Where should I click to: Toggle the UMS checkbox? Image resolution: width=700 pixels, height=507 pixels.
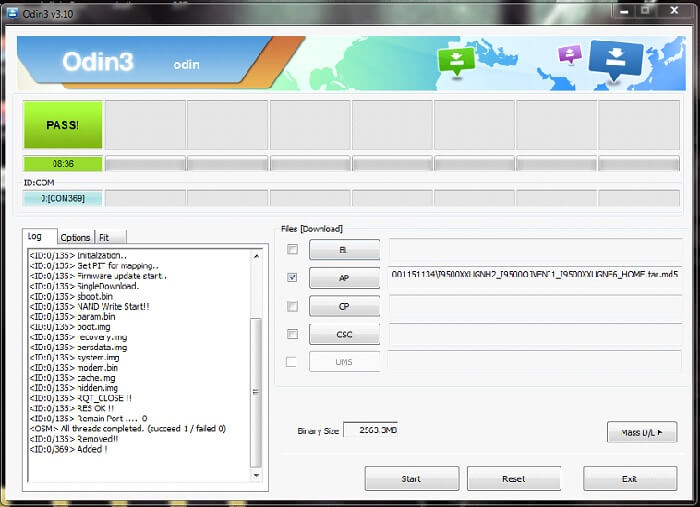(x=291, y=362)
